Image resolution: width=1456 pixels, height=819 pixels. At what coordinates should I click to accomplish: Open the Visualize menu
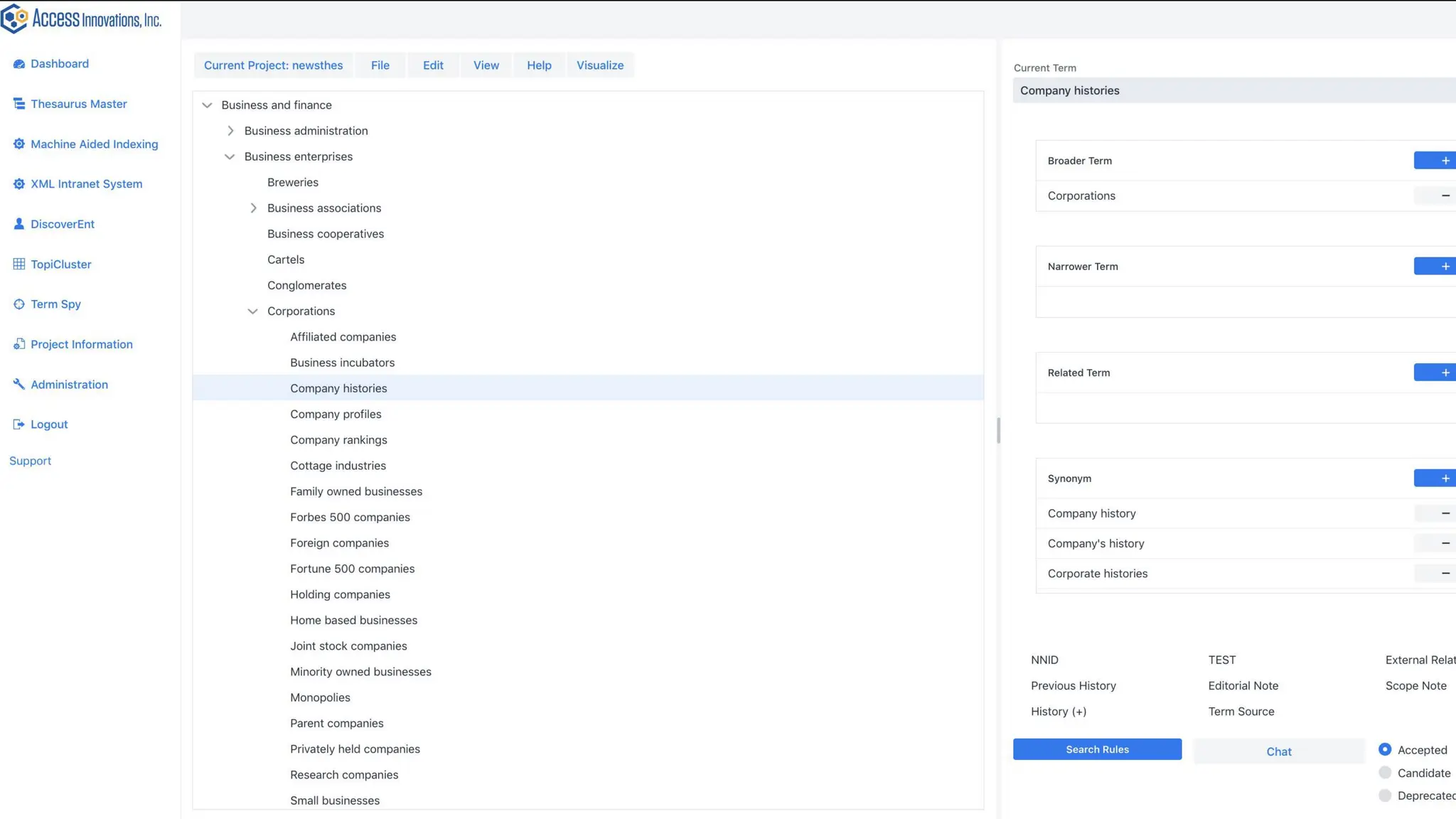click(x=599, y=65)
